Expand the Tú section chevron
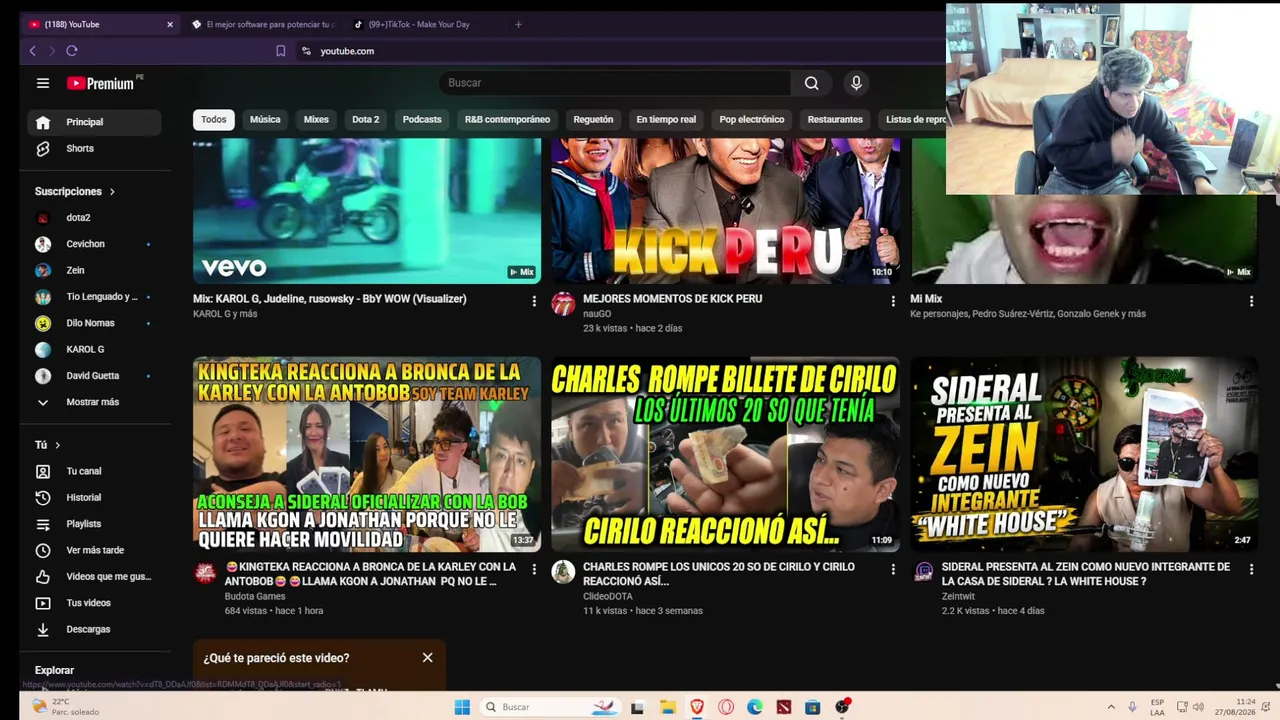The height and width of the screenshot is (720, 1280). pos(57,445)
